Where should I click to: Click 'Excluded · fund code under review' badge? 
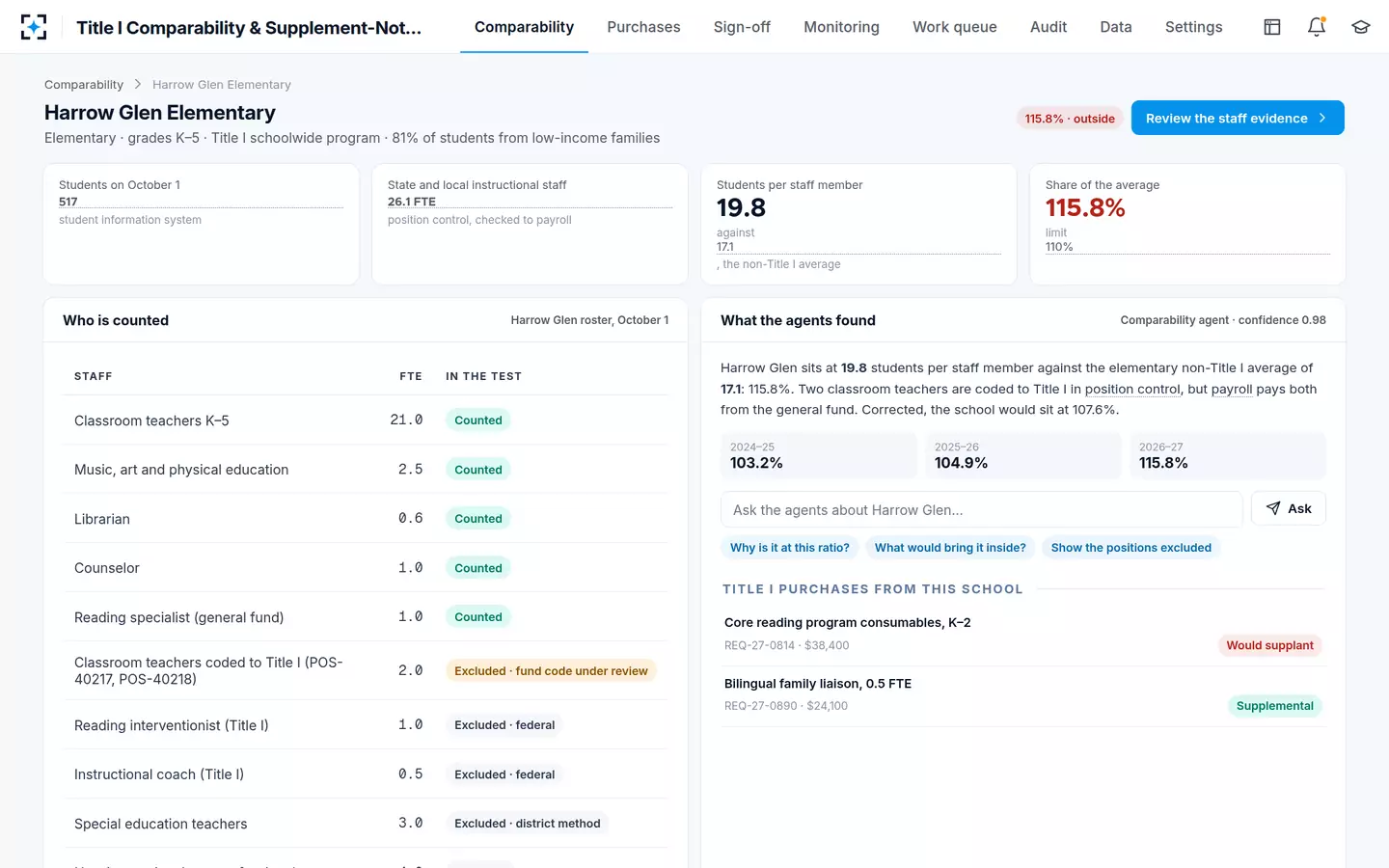pos(551,670)
